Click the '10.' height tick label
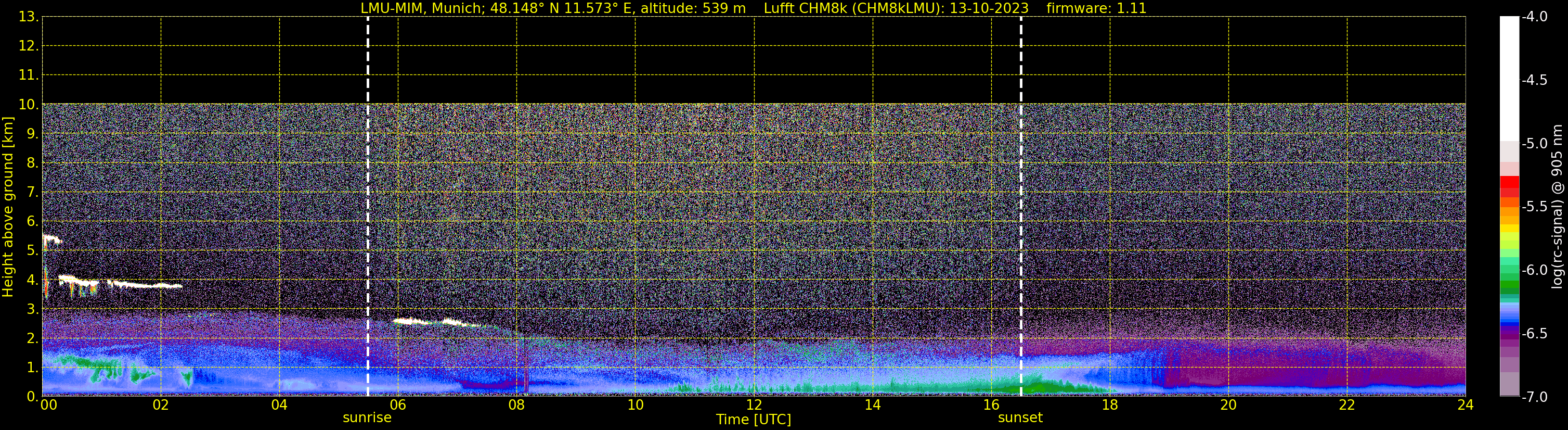 [x=29, y=104]
